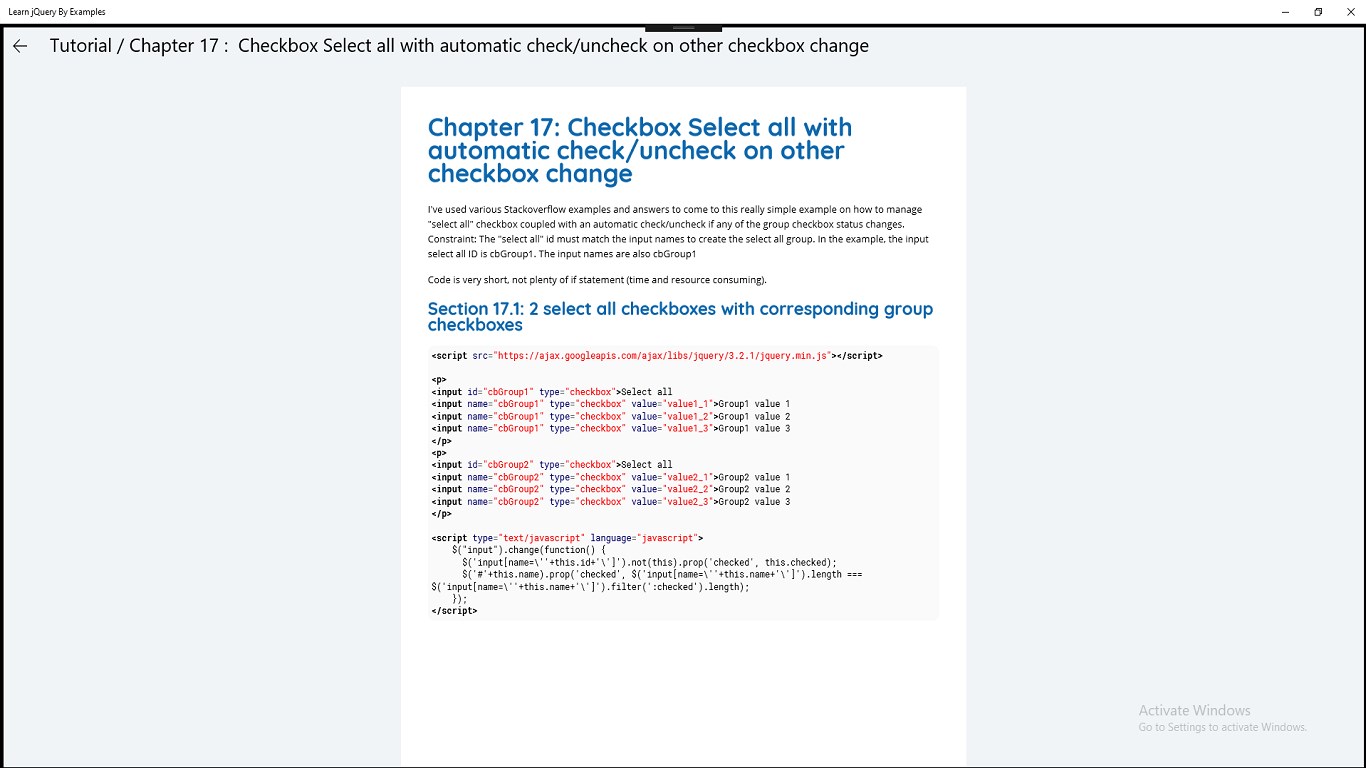Click the input id="cbGroup1" Select all line
The width and height of the screenshot is (1366, 768).
[x=552, y=392]
